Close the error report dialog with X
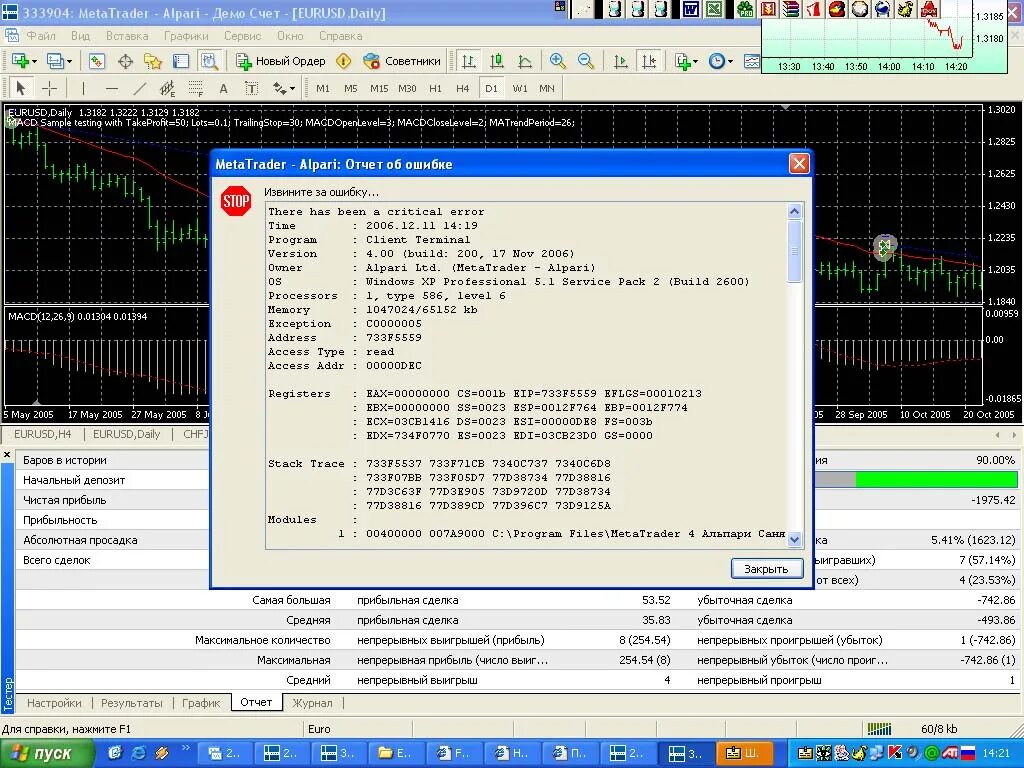 click(x=799, y=164)
